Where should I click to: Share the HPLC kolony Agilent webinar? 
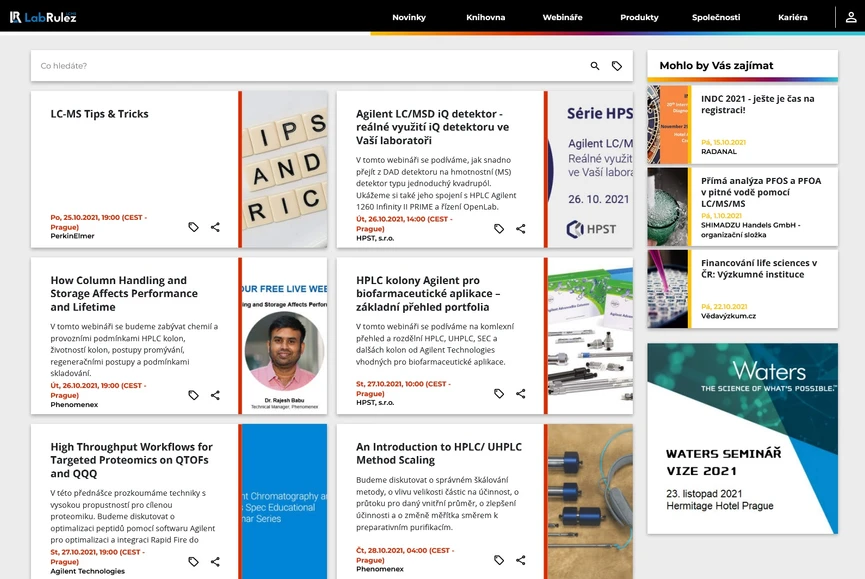(x=521, y=394)
